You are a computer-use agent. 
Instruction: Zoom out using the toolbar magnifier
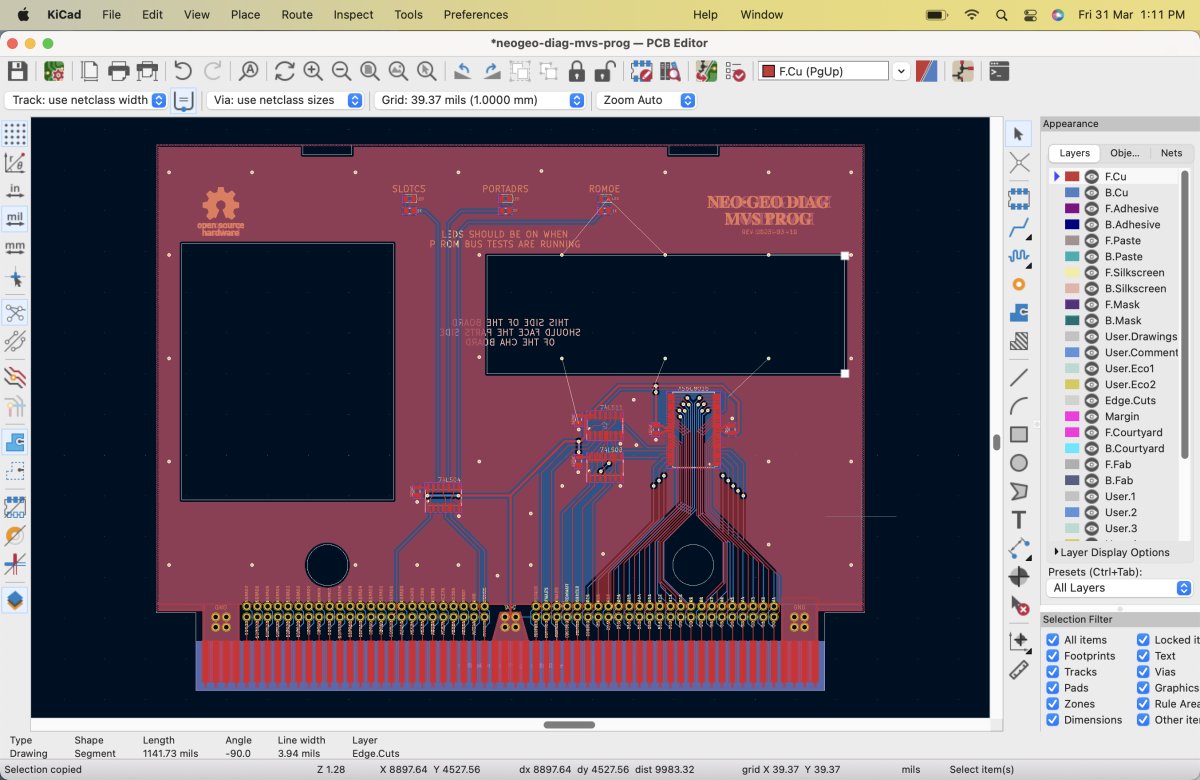[x=341, y=71]
